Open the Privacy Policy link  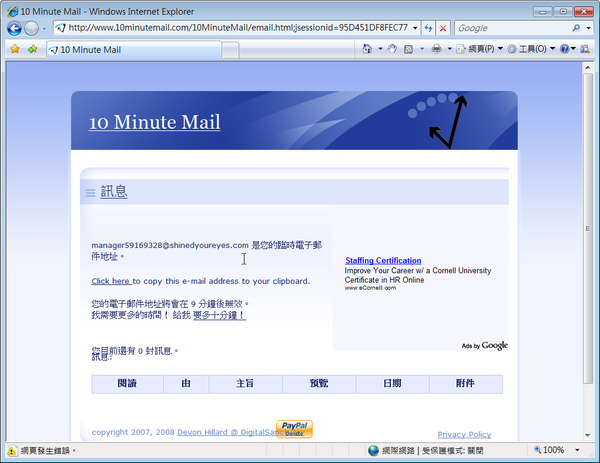[x=464, y=435]
